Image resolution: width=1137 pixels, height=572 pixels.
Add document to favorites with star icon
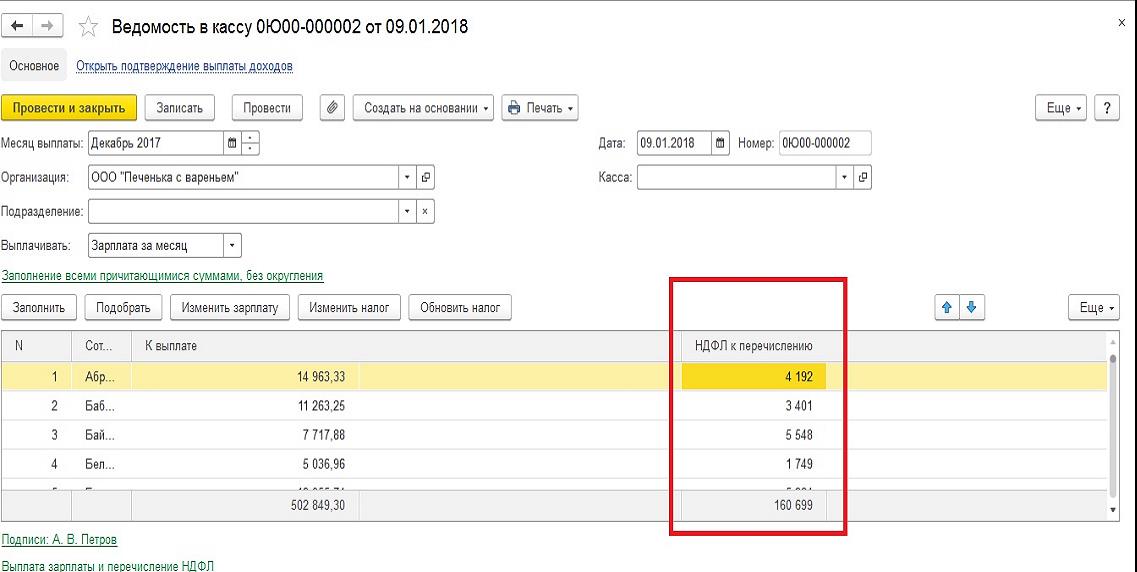(x=88, y=27)
